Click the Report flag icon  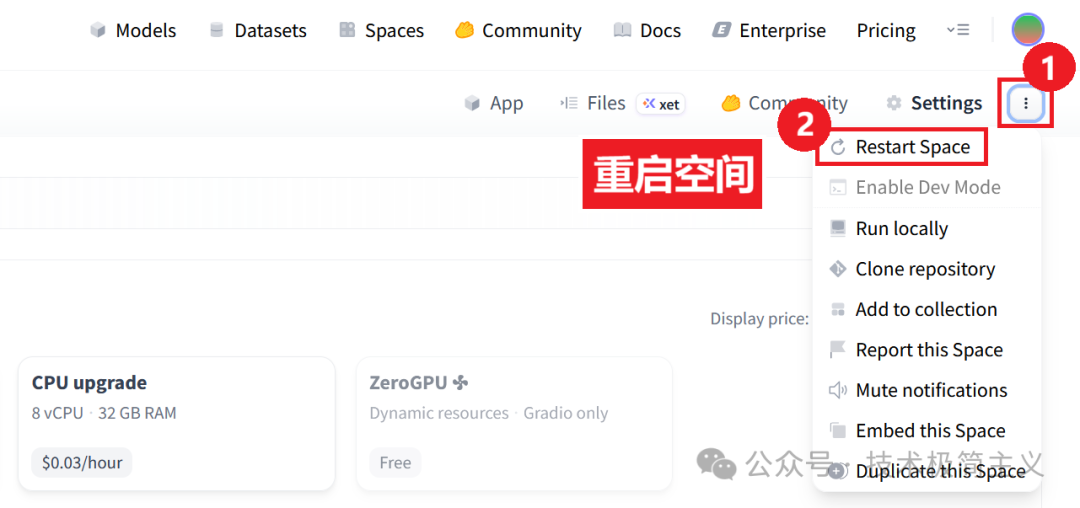[838, 350]
